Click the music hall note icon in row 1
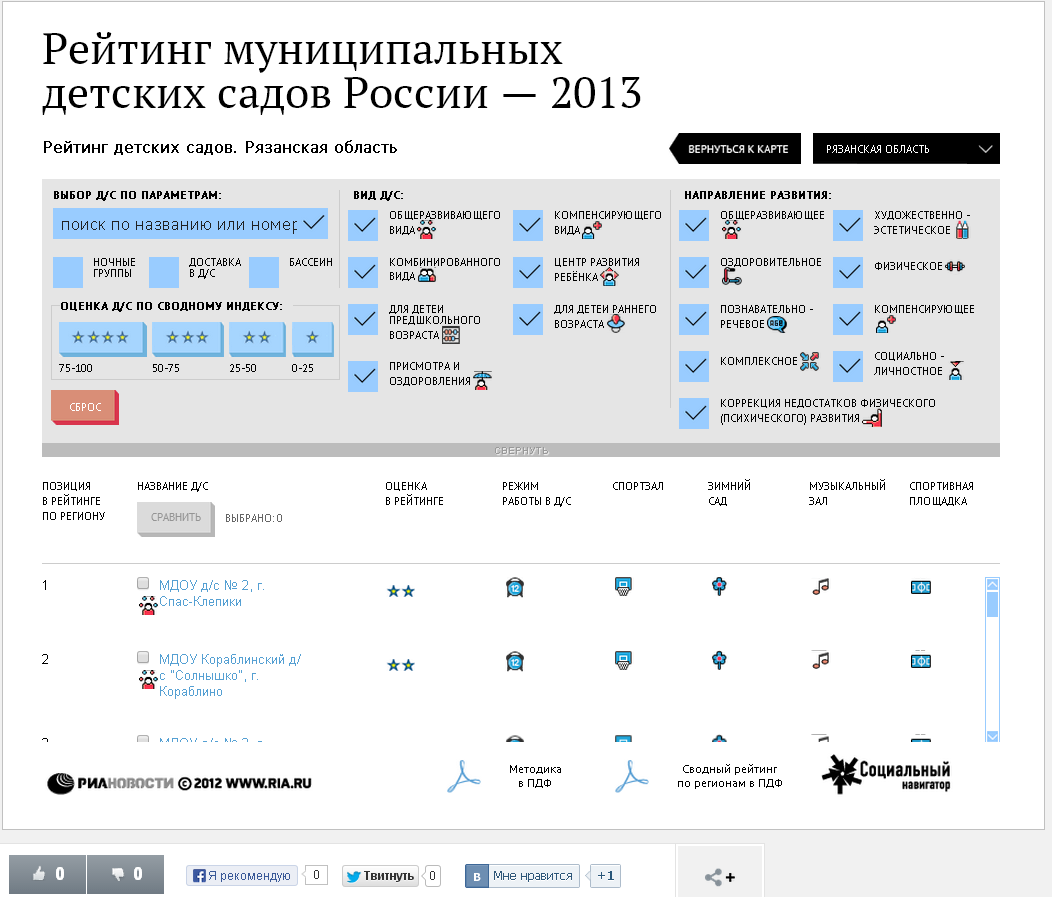The width and height of the screenshot is (1052, 897). (821, 587)
